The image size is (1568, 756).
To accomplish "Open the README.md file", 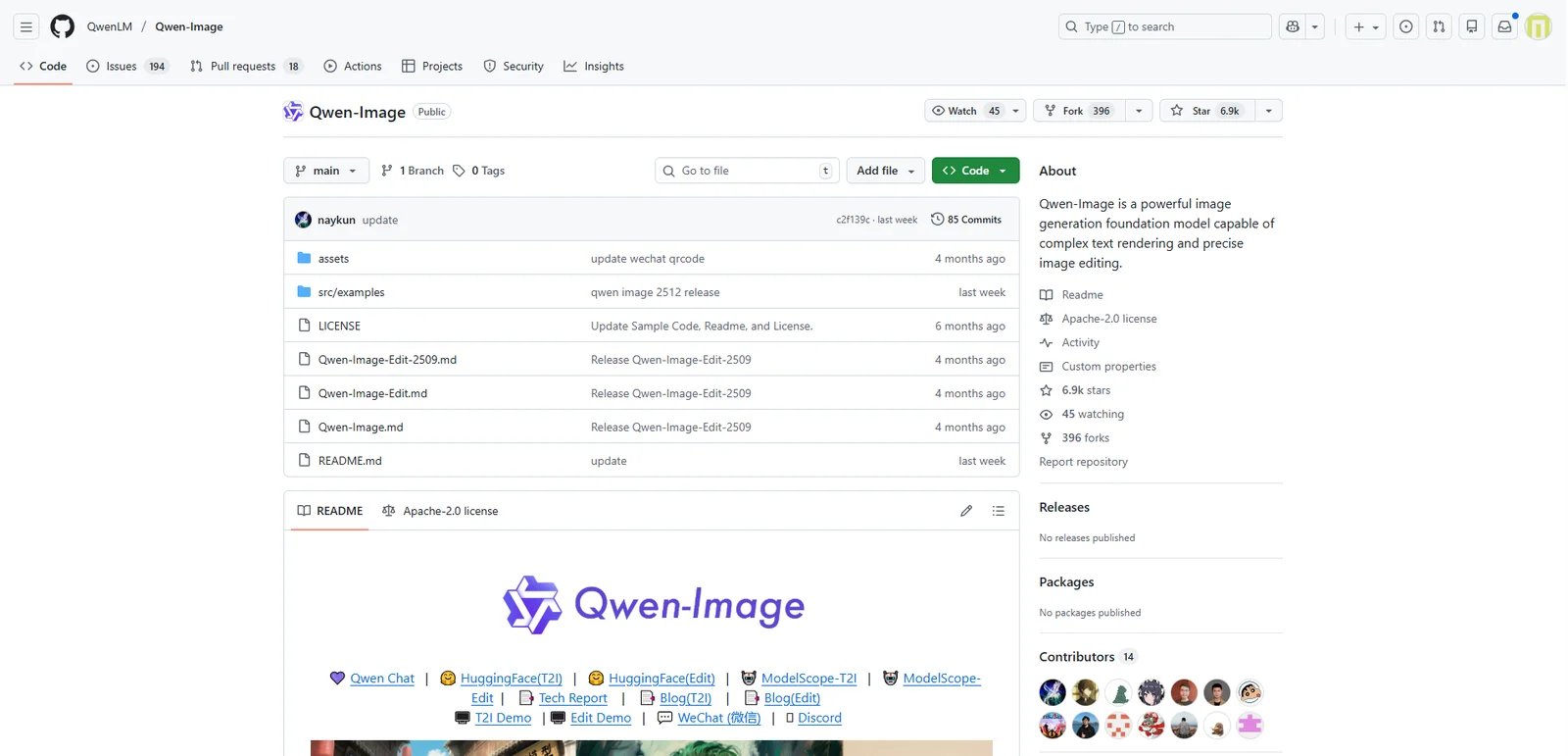I will pos(350,461).
